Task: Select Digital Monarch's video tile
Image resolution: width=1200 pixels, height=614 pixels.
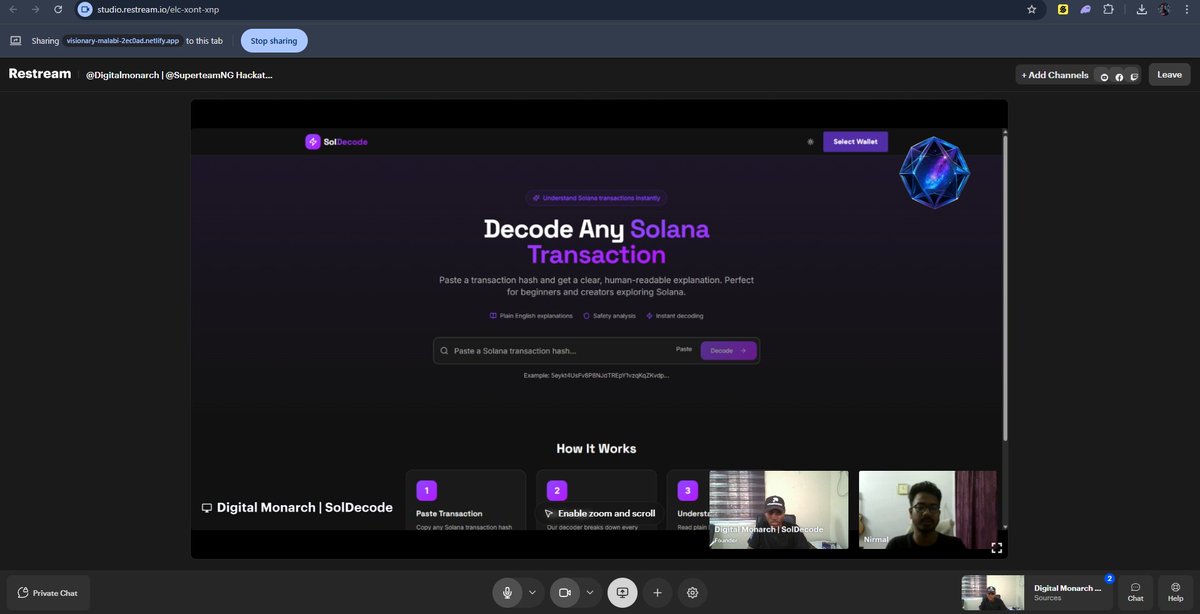Action: click(x=779, y=509)
